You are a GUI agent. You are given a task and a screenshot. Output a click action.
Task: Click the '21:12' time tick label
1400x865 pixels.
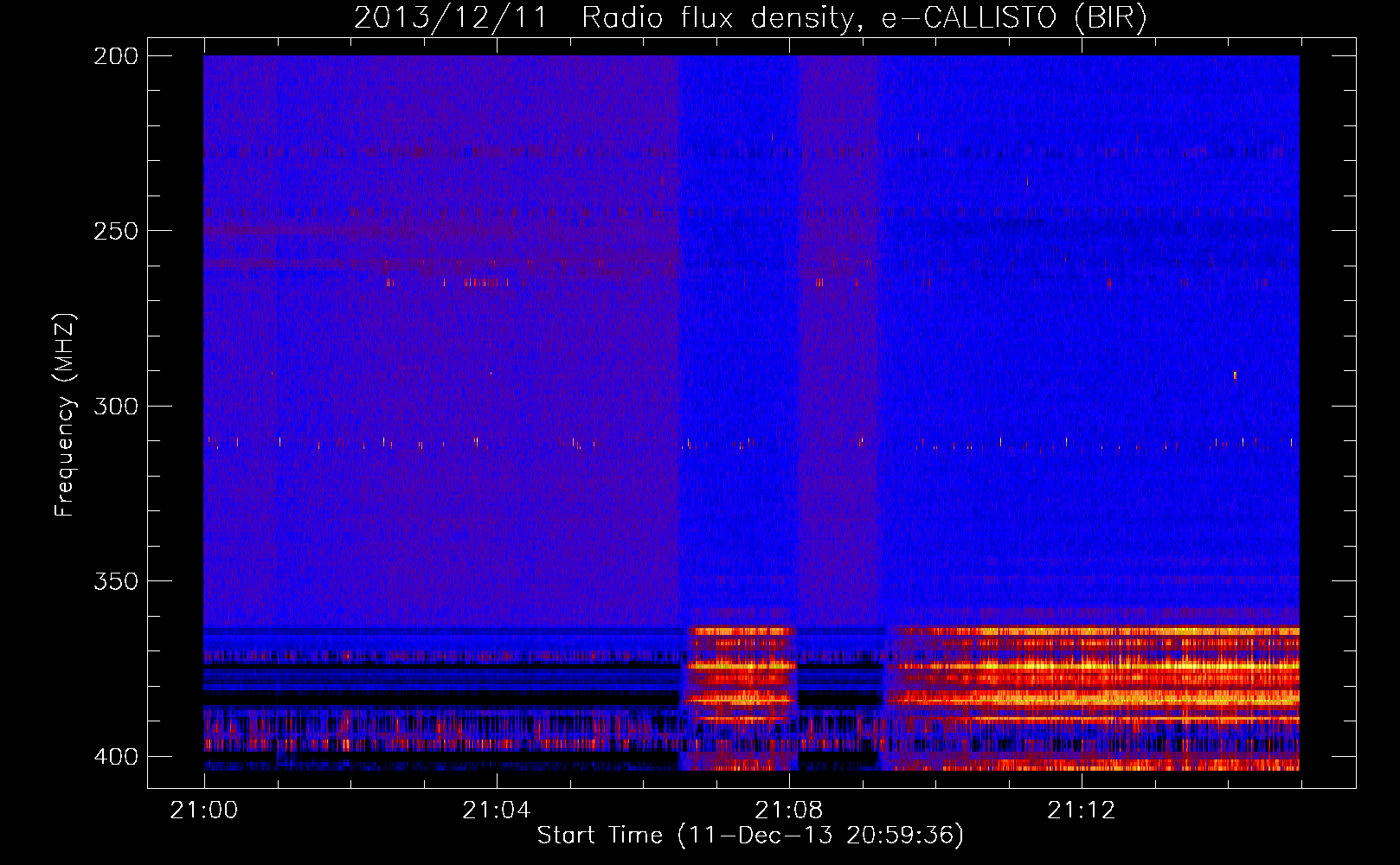(1082, 811)
